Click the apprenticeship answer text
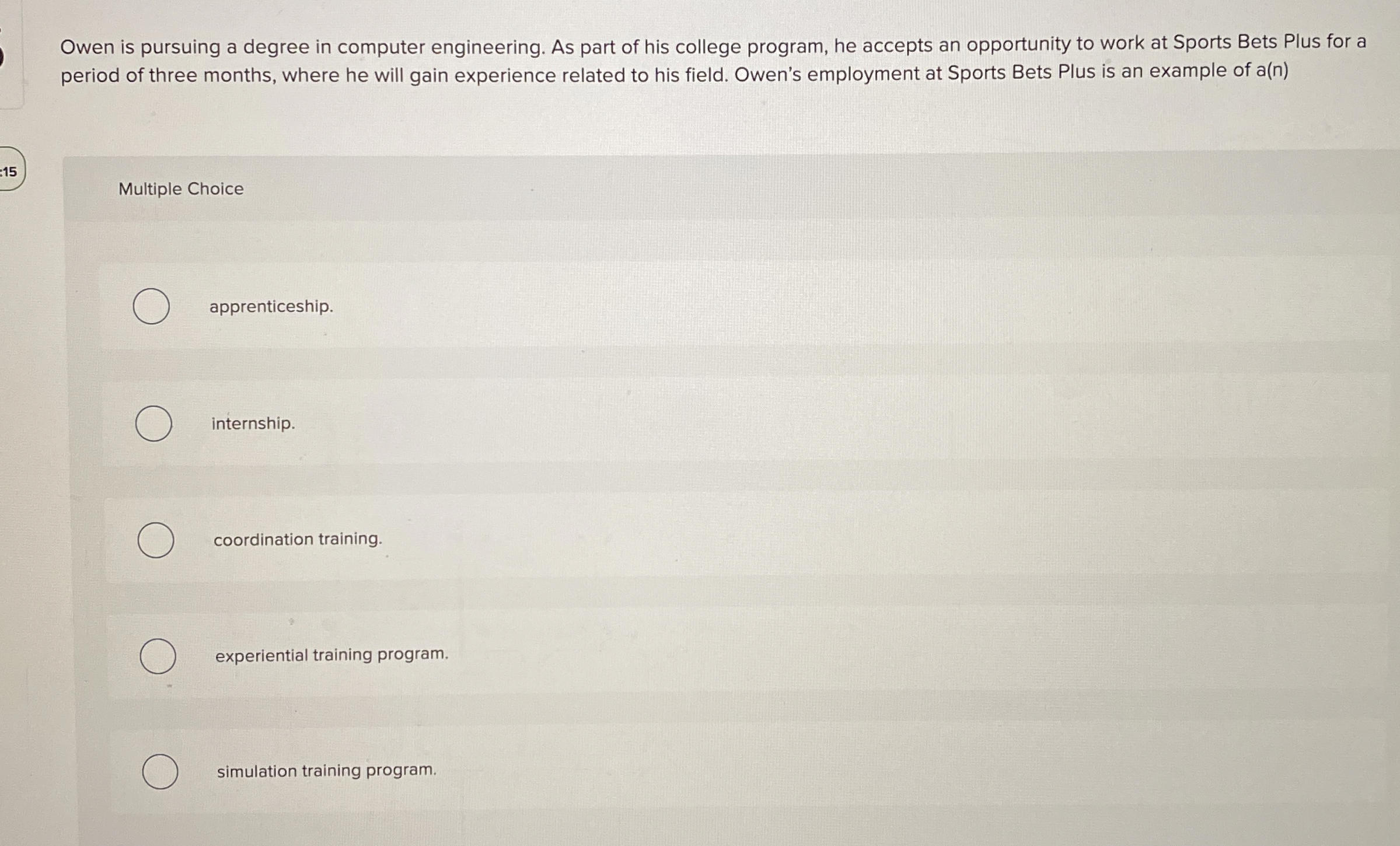 coord(271,307)
